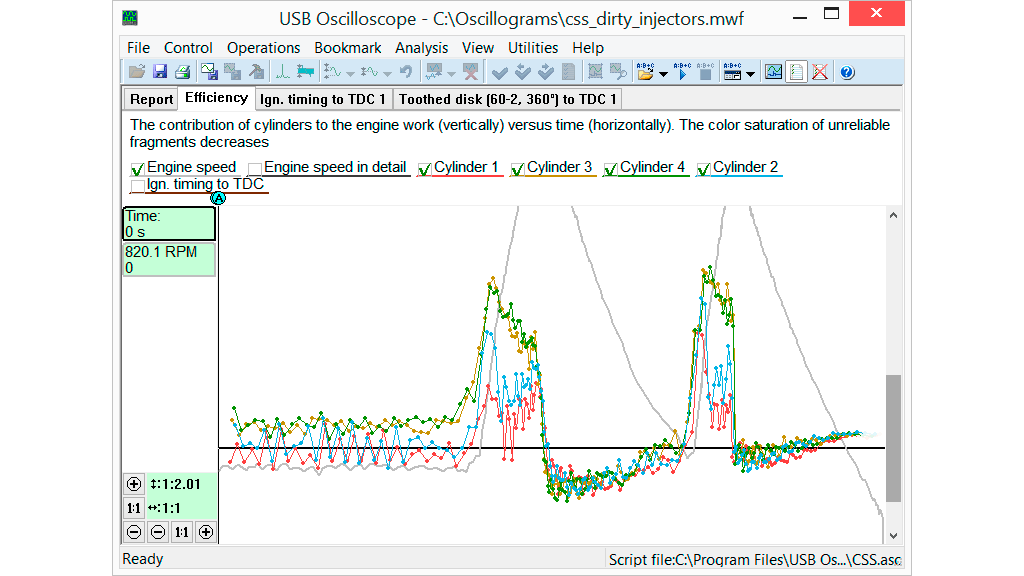The width and height of the screenshot is (1024, 576).
Task: Click the red-crossed report page icon
Action: coord(820,72)
